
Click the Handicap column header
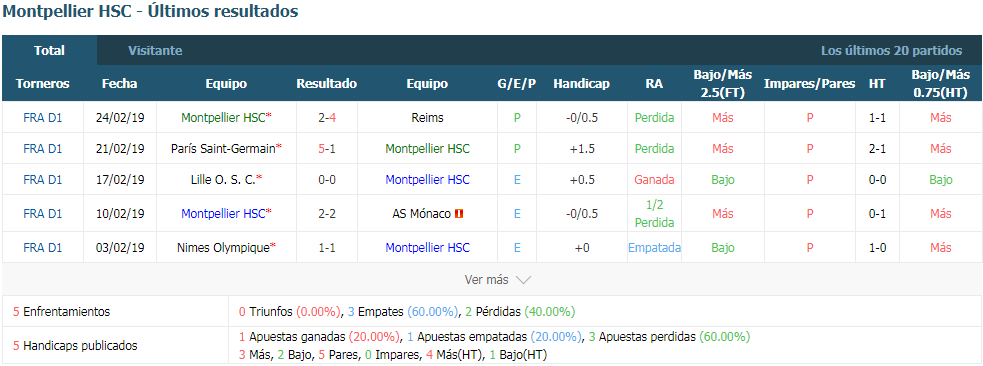pos(581,83)
